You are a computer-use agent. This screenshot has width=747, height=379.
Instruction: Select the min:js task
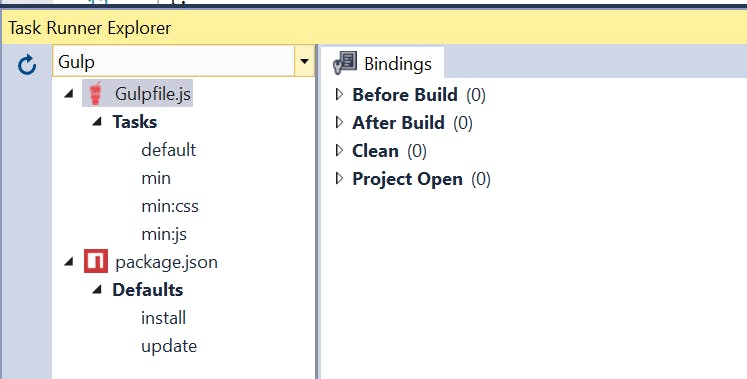click(x=164, y=234)
